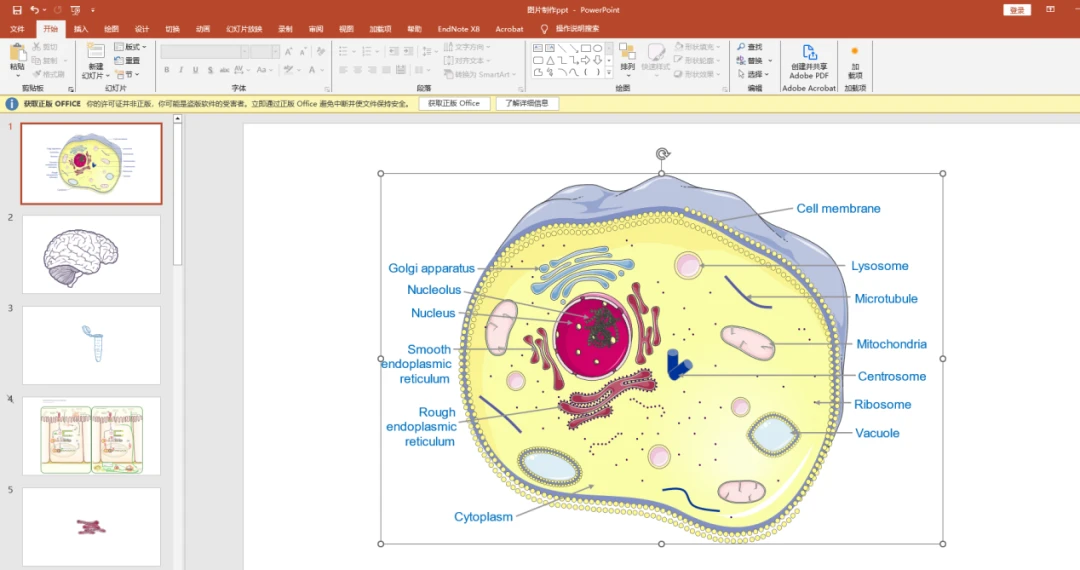Toggle Bold formatting button
The width and height of the screenshot is (1080, 570).
click(x=167, y=70)
